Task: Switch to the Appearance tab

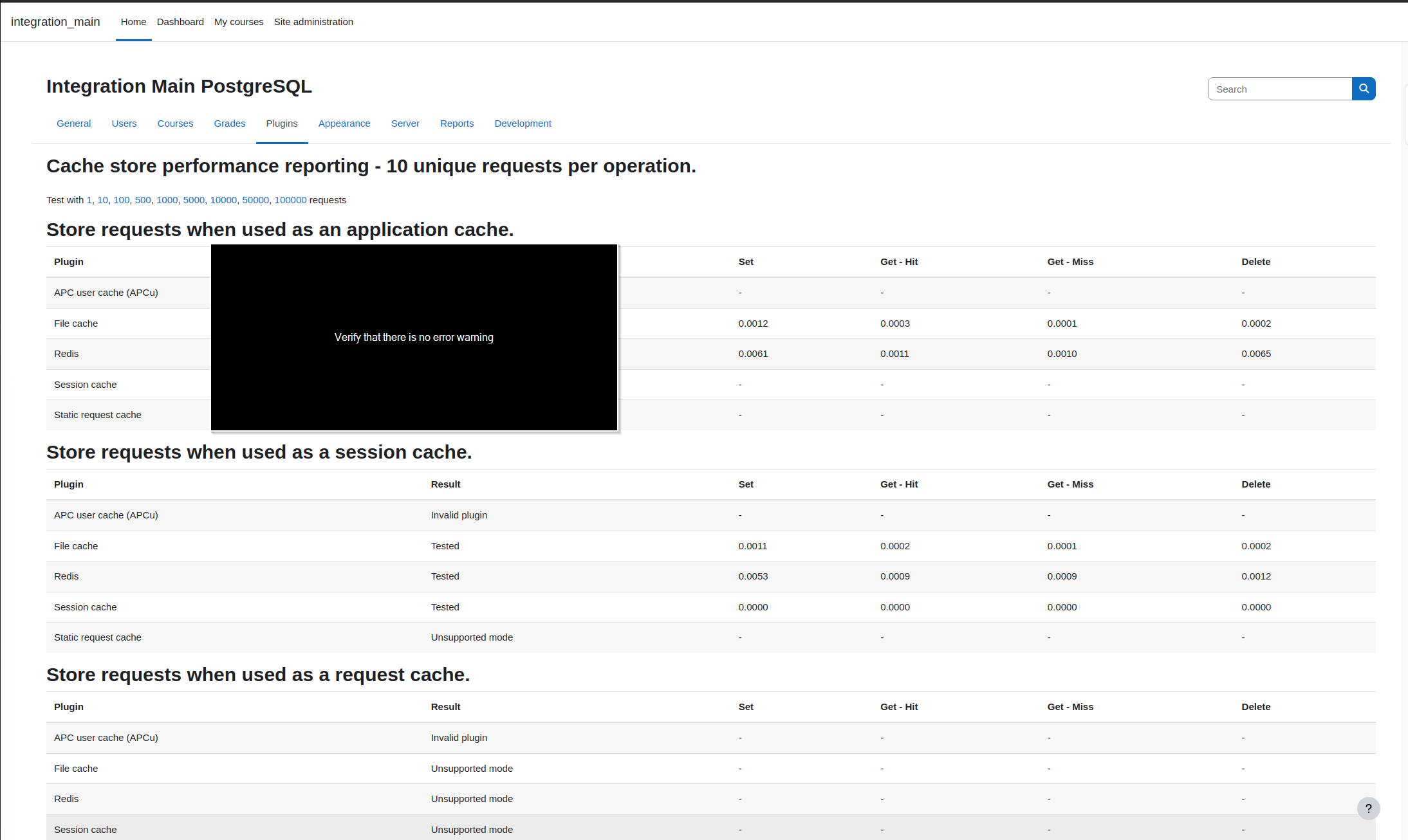Action: click(x=344, y=123)
